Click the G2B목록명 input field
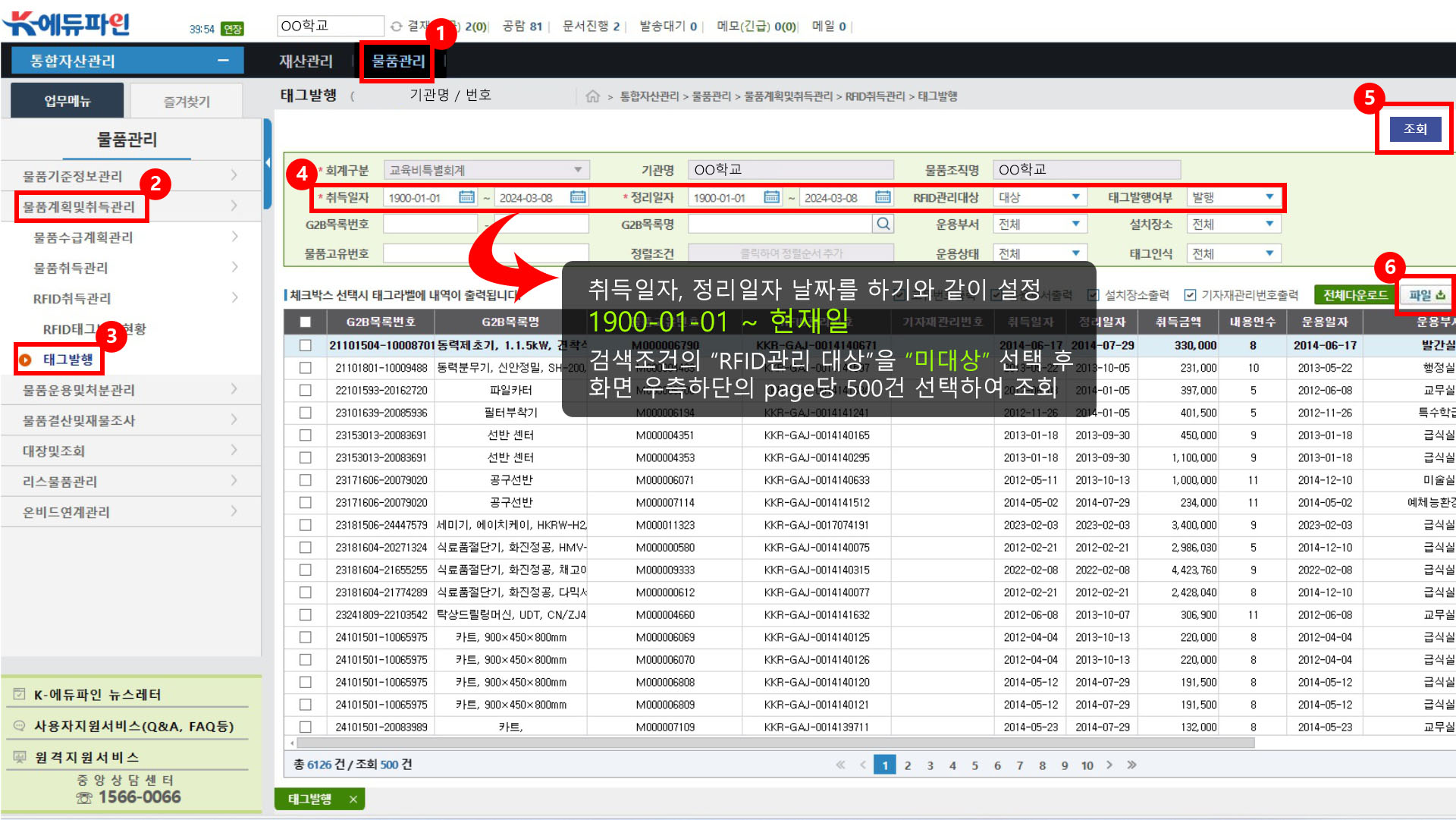 pos(781,224)
